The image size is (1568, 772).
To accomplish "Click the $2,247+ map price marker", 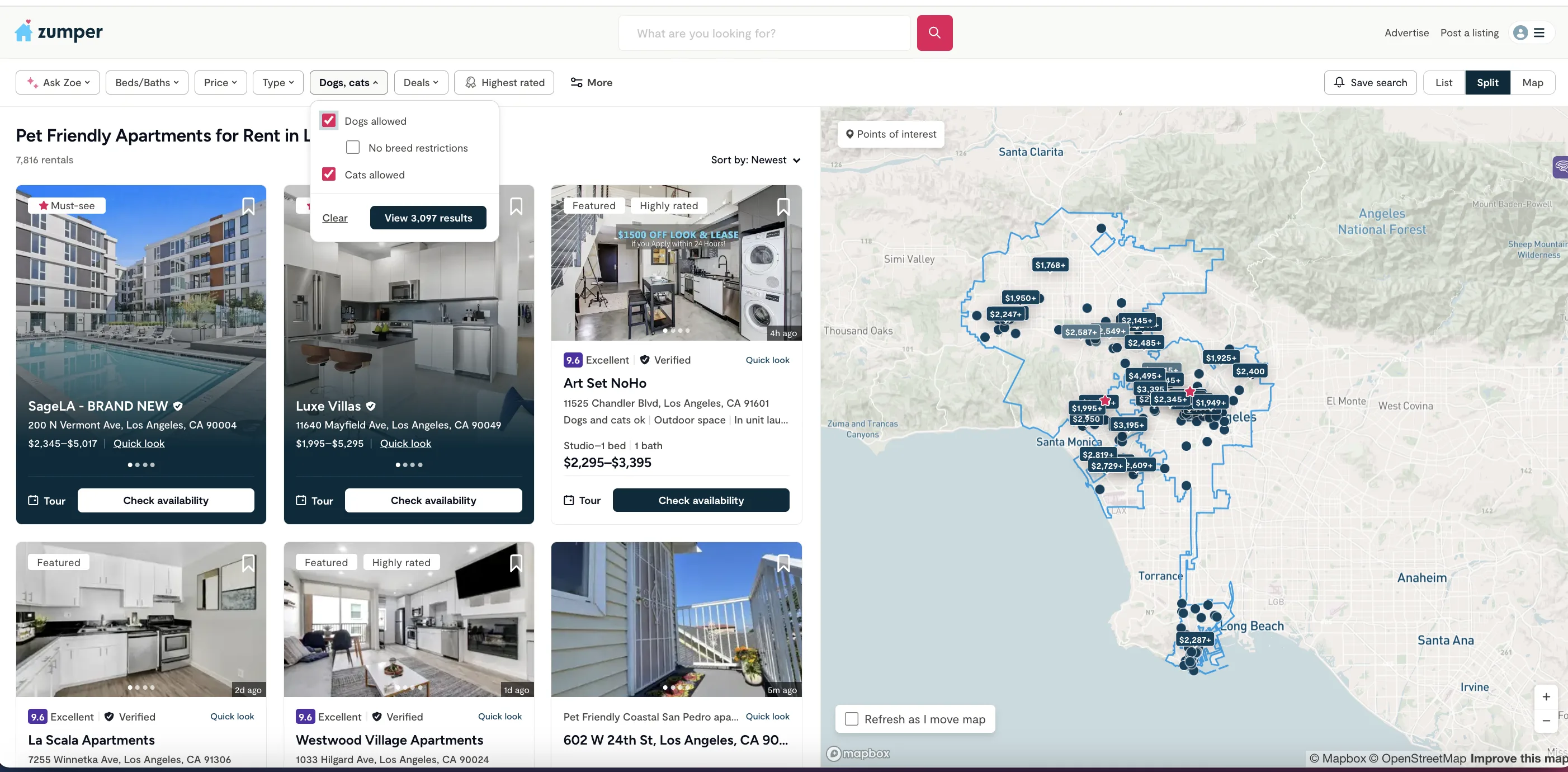I will pyautogui.click(x=1005, y=314).
